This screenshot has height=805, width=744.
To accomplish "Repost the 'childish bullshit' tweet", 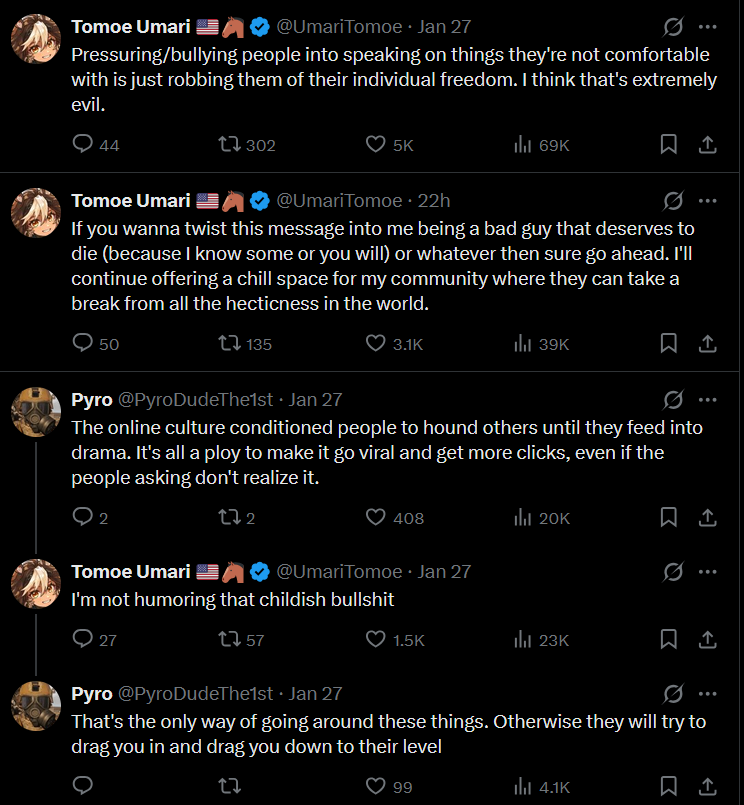I will pyautogui.click(x=229, y=639).
